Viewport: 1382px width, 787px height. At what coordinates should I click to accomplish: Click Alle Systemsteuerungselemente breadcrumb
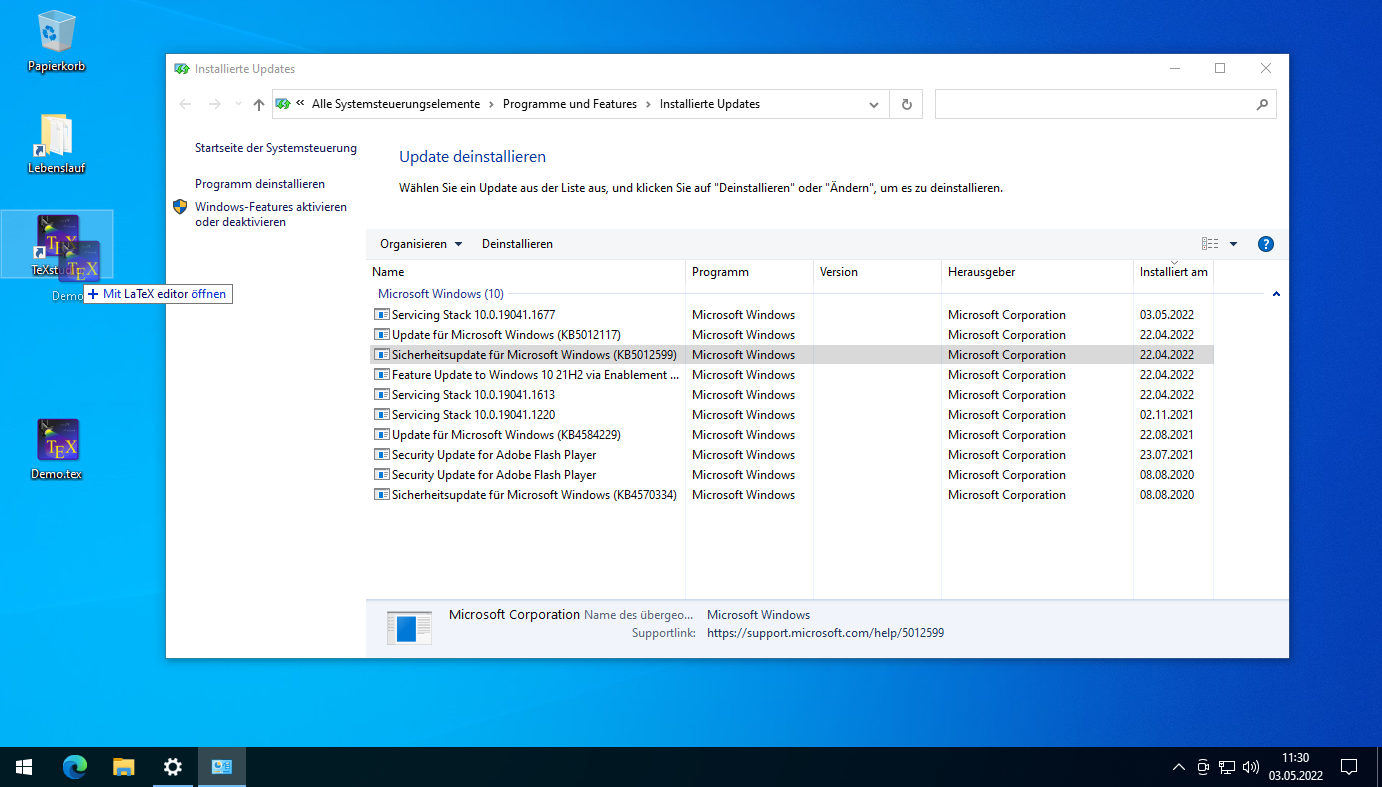pos(396,104)
